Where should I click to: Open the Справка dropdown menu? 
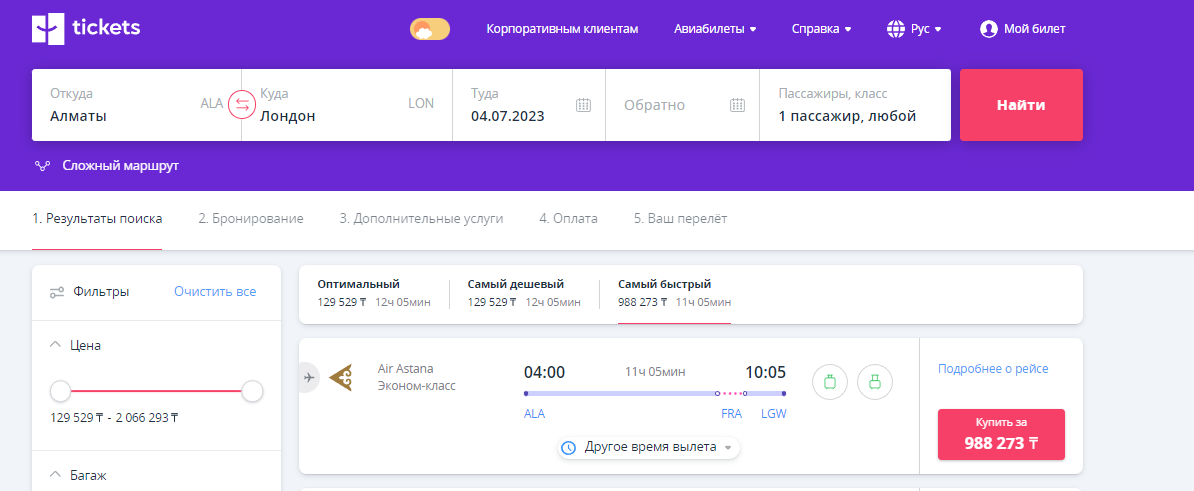coord(821,29)
